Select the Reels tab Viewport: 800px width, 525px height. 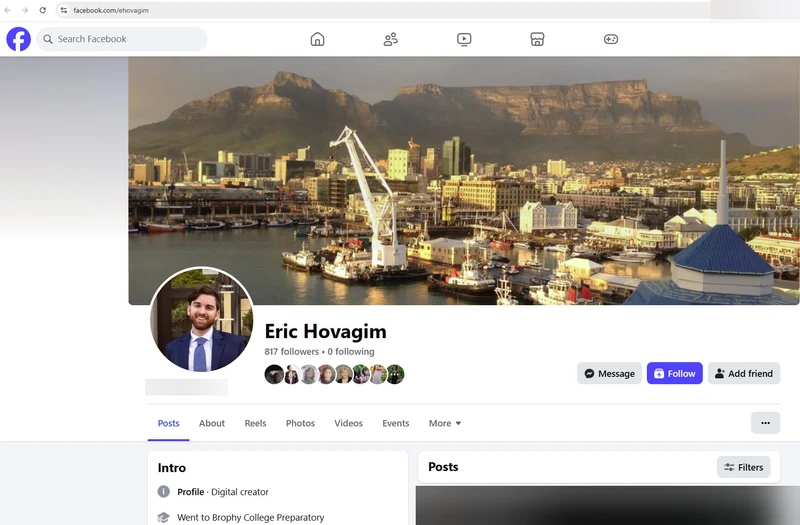coord(256,423)
